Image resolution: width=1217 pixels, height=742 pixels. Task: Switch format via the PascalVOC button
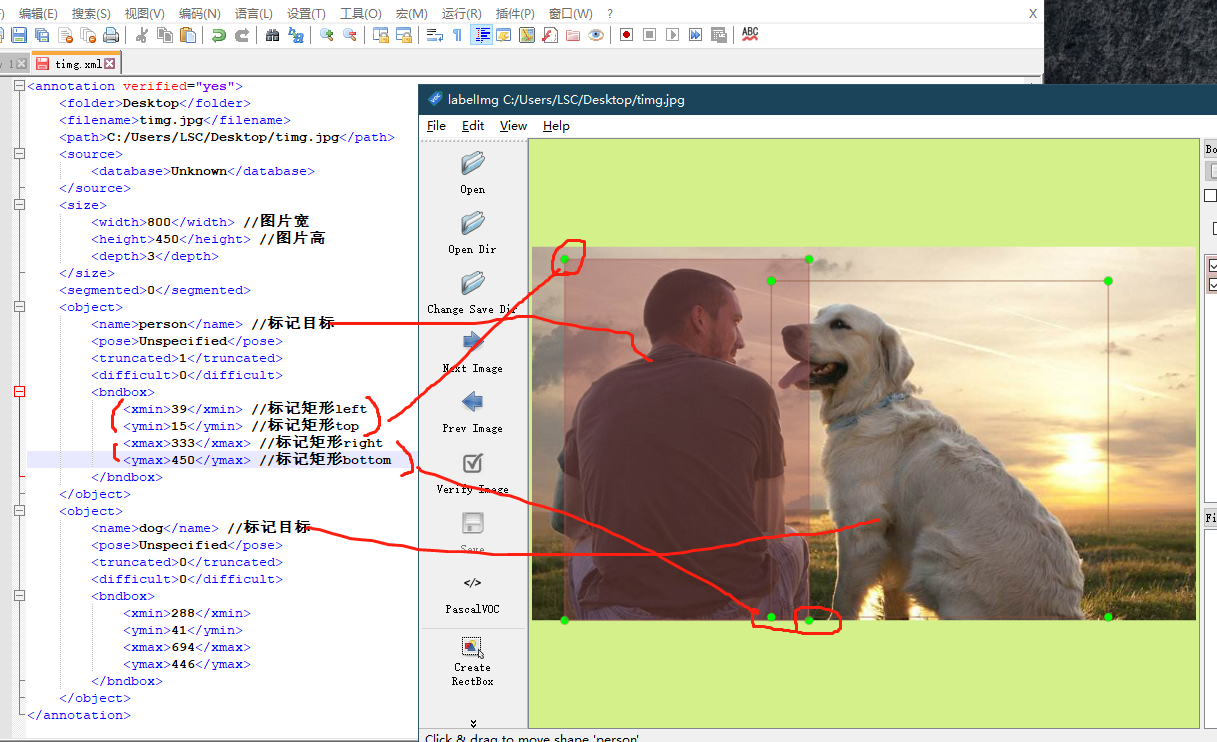(473, 593)
